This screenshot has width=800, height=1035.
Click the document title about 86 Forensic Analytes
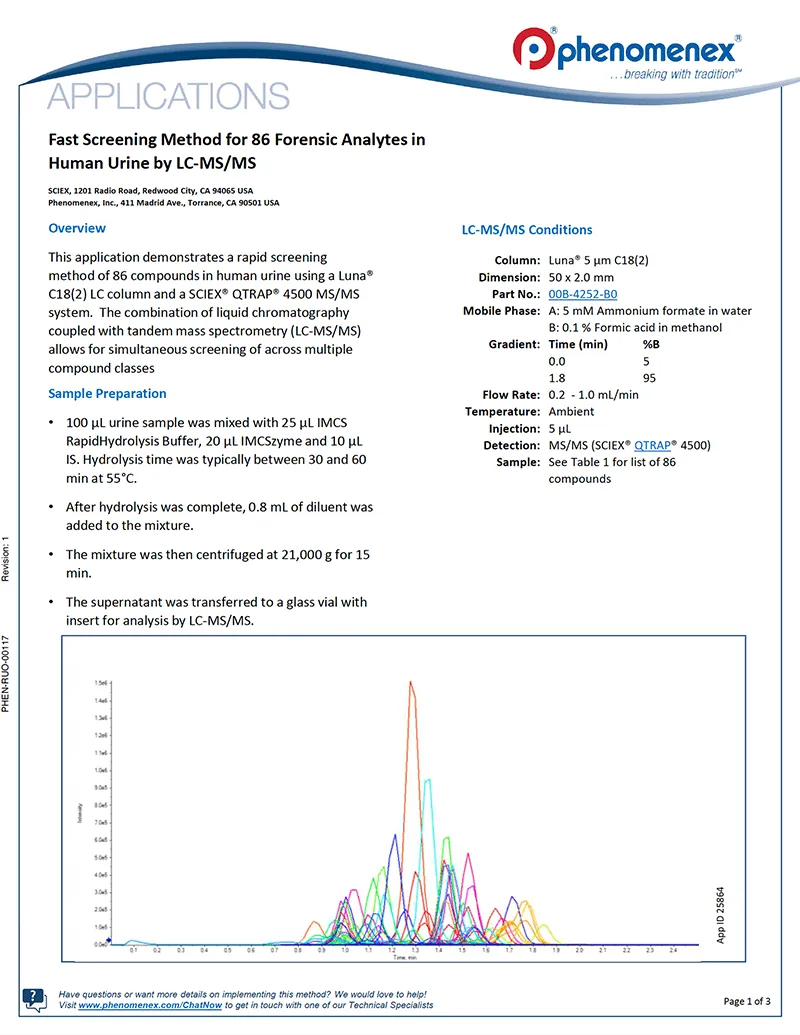(237, 150)
